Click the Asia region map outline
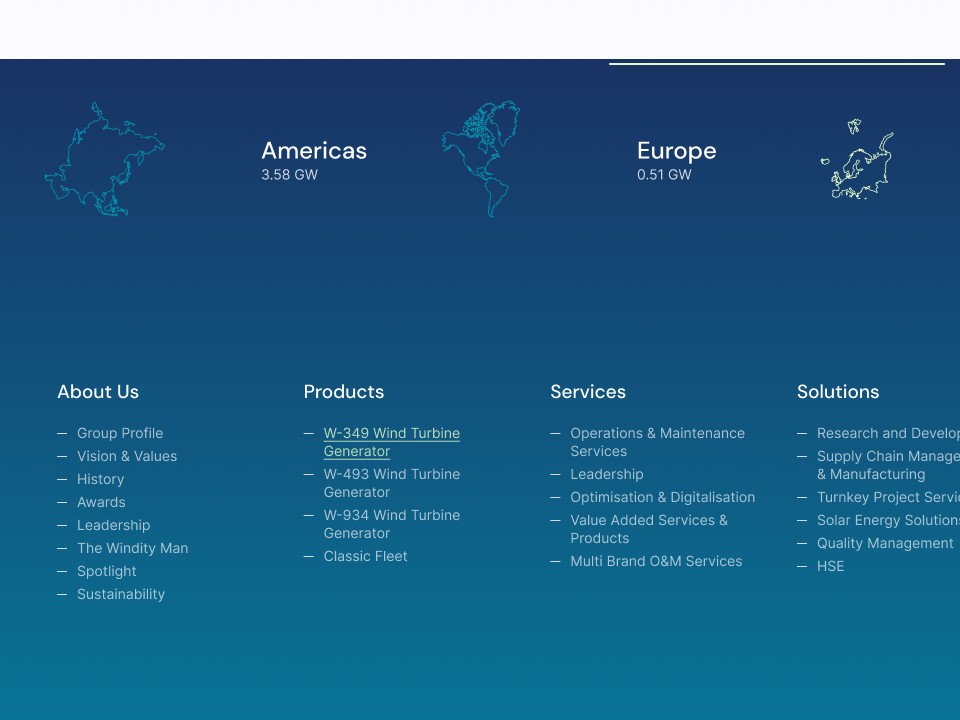Image resolution: width=960 pixels, height=720 pixels. click(x=105, y=158)
